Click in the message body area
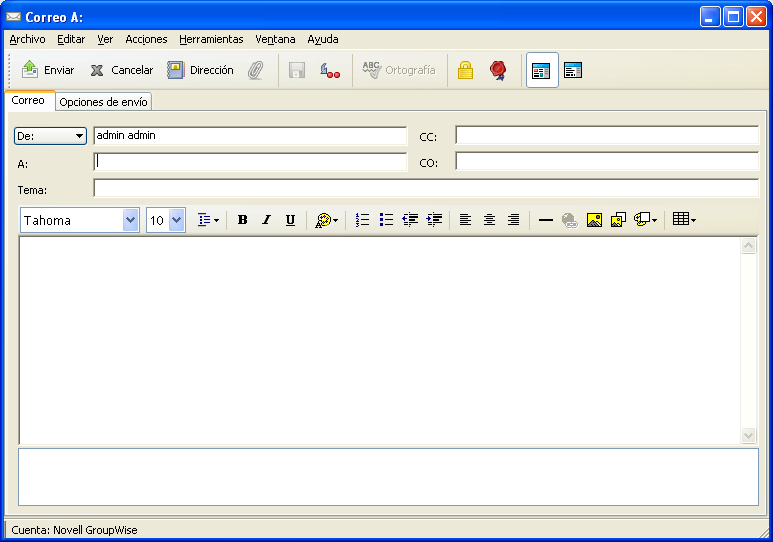 point(380,341)
